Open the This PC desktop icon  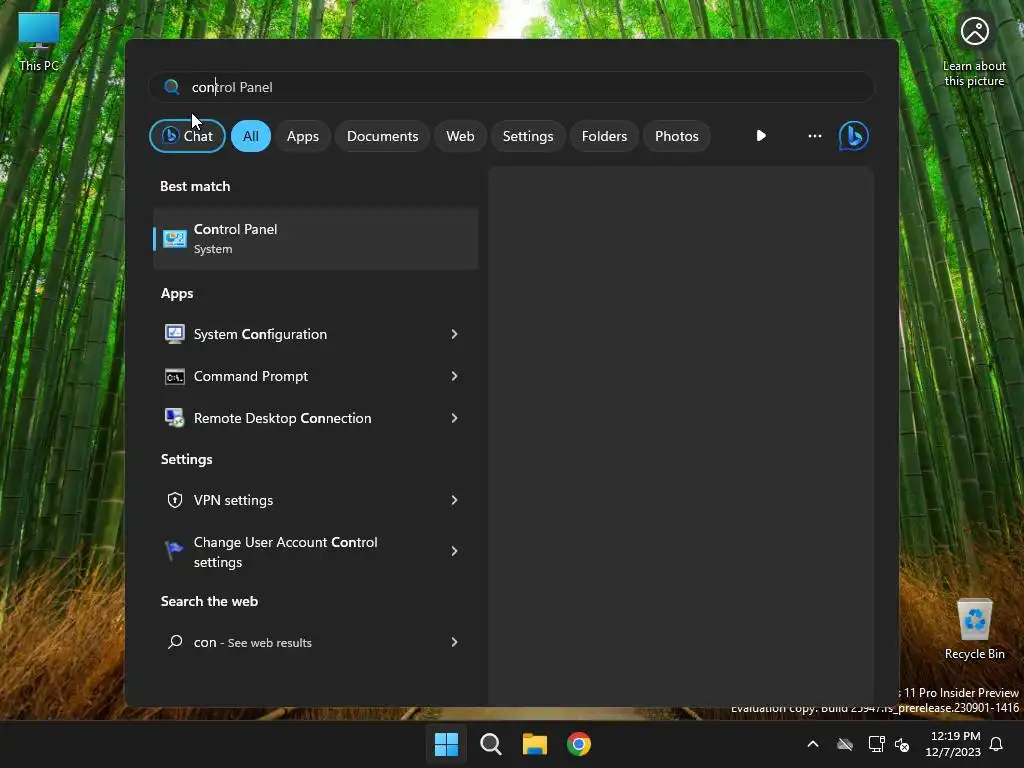(39, 40)
